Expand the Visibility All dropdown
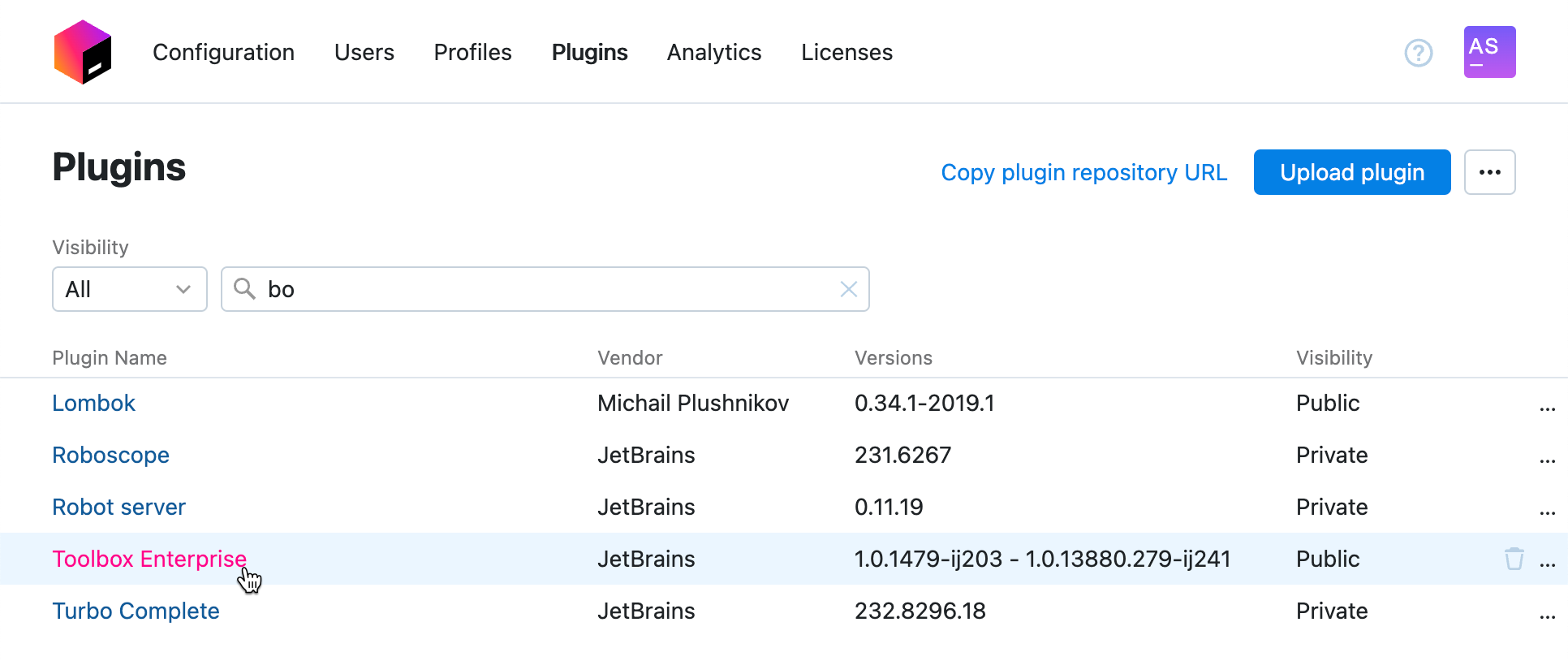 (x=130, y=289)
